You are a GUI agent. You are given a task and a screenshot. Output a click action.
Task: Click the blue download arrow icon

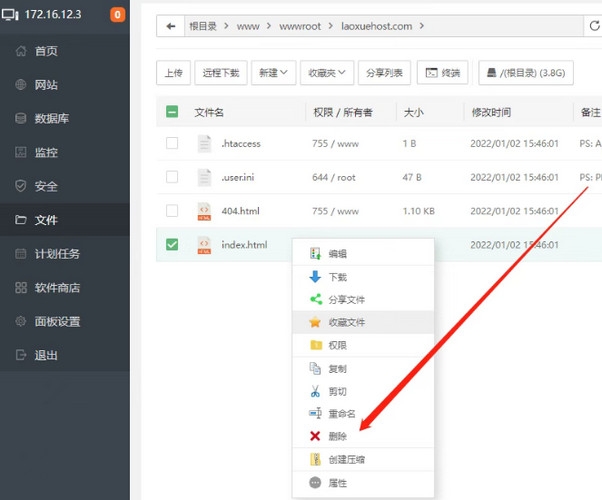click(x=315, y=277)
